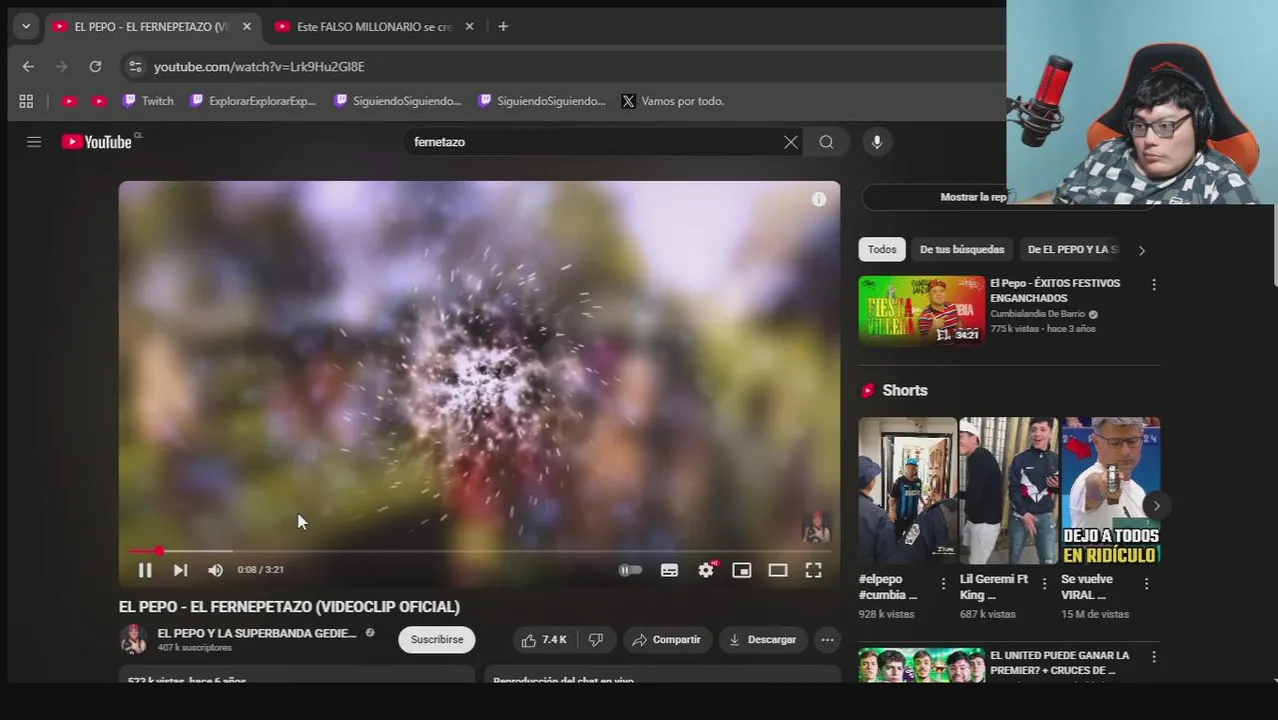Like the video with 7.4 K
Viewport: 1278px width, 720px height.
pos(544,640)
